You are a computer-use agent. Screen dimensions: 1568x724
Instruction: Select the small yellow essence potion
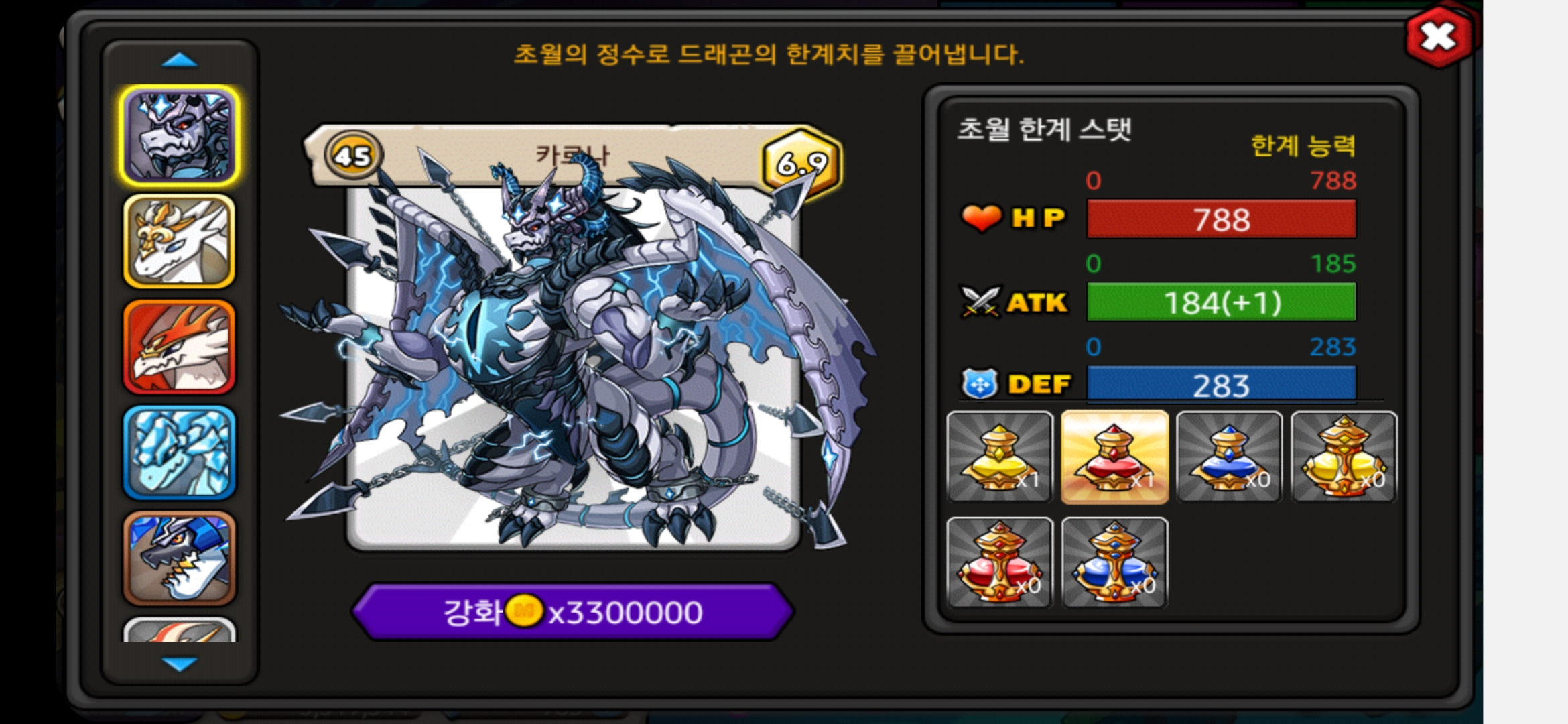(1000, 457)
